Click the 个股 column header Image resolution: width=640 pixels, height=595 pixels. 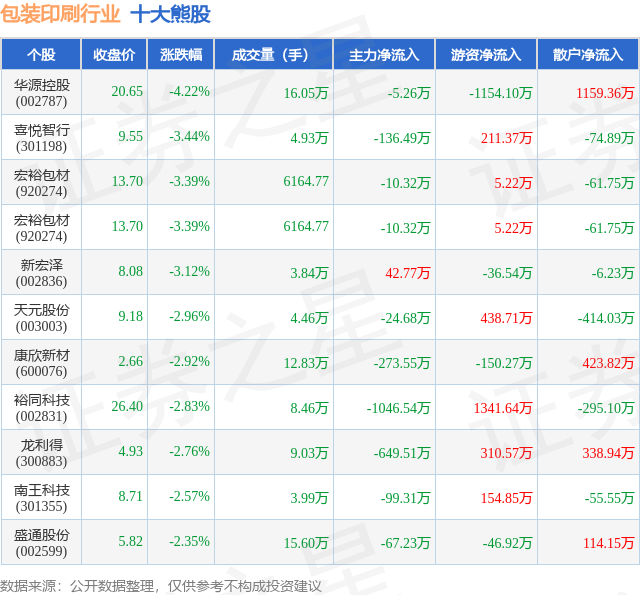41,54
